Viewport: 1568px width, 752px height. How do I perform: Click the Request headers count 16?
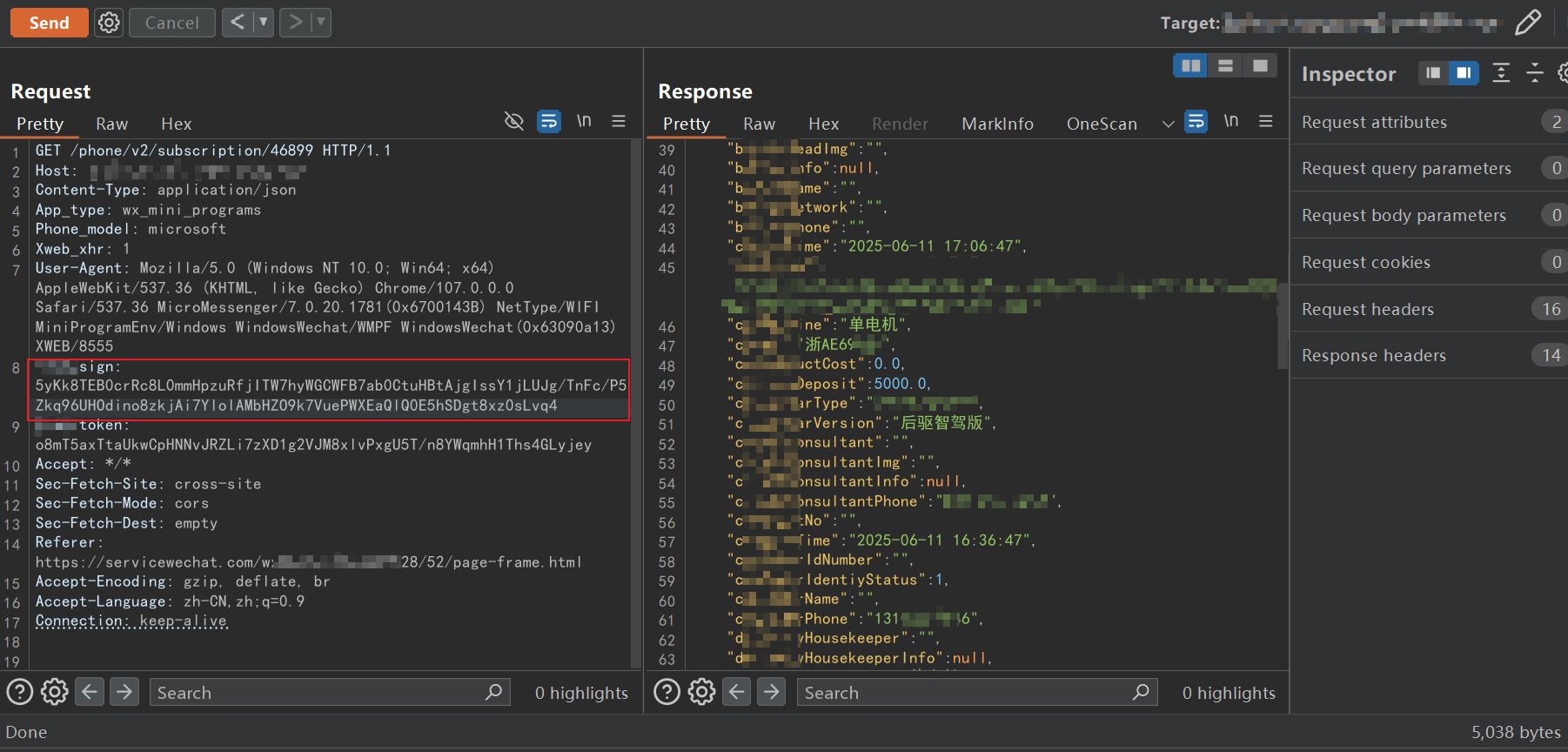coord(1551,309)
